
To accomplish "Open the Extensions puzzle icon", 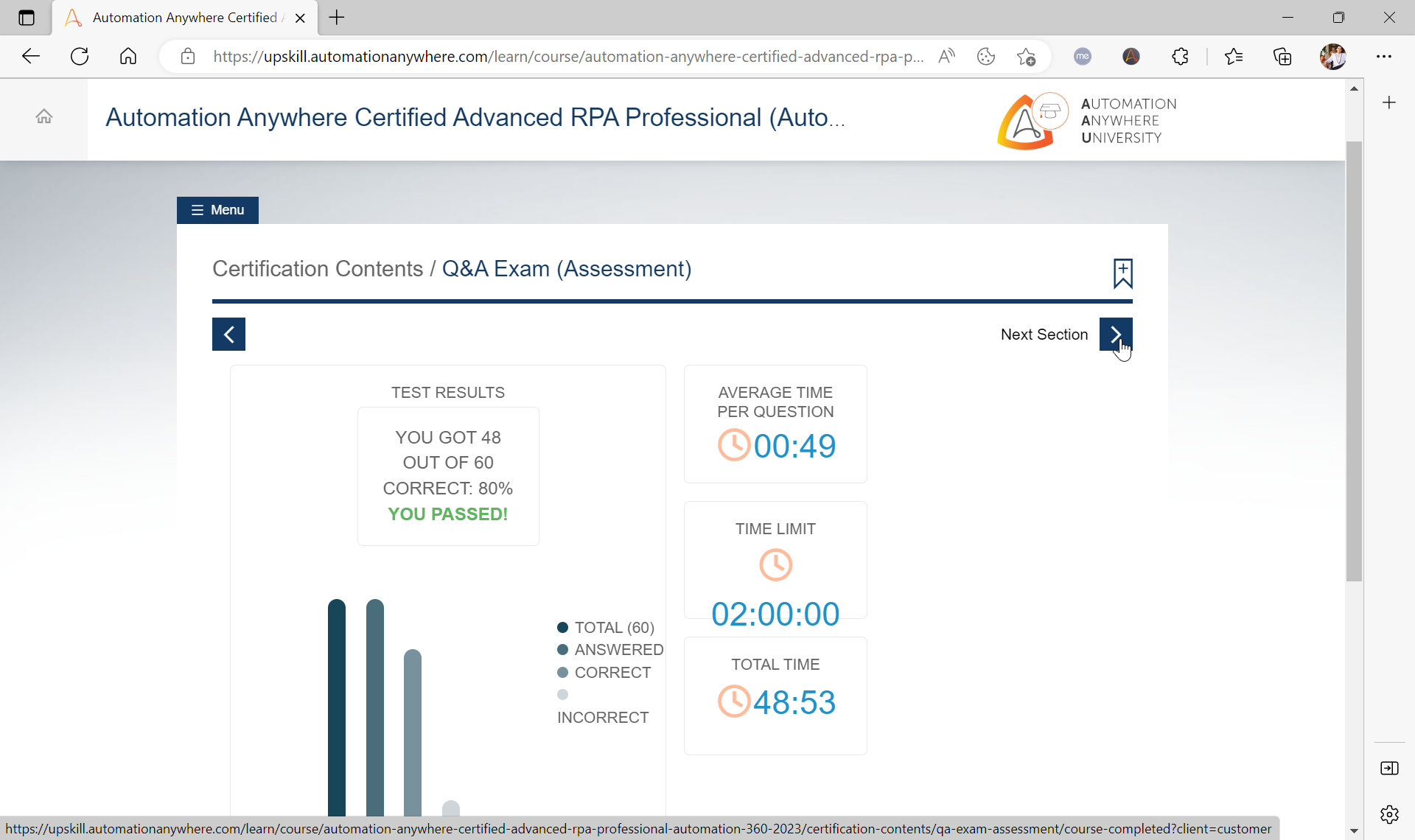I will [1181, 56].
